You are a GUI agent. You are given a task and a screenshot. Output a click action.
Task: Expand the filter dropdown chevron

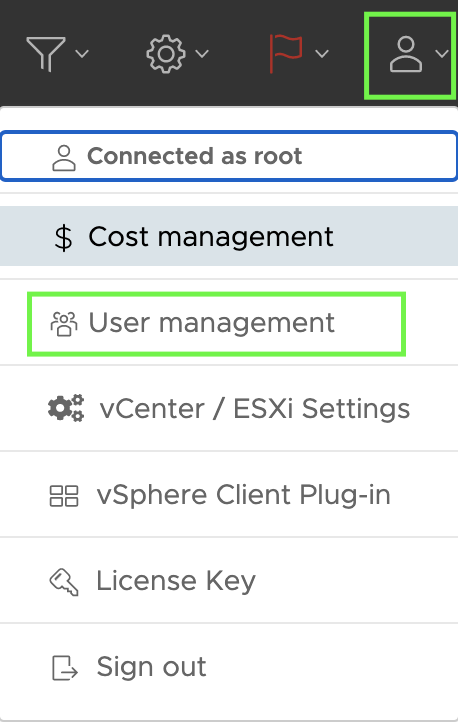[x=82, y=54]
